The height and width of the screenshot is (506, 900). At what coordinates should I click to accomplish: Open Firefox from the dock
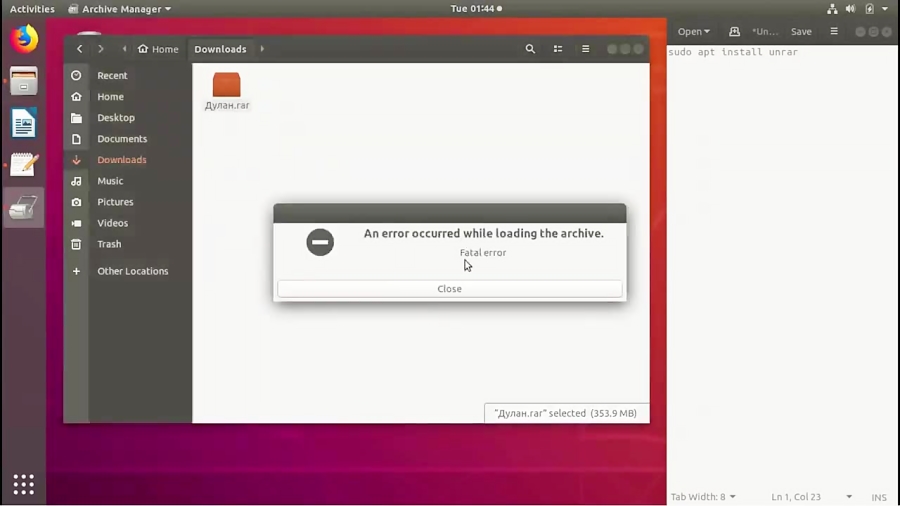24,39
